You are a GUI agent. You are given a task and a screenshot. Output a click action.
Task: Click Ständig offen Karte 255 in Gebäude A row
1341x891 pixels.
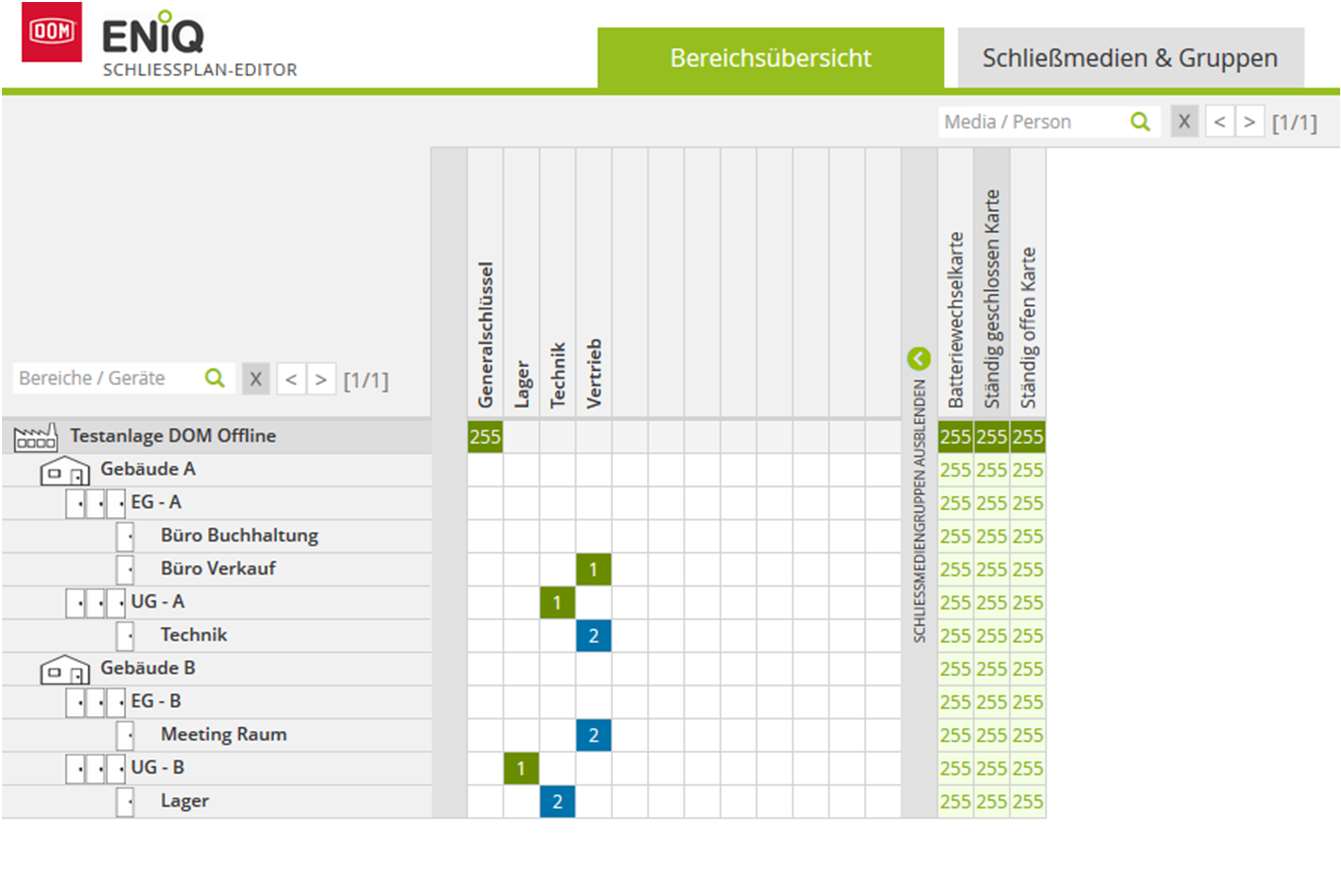[1028, 470]
